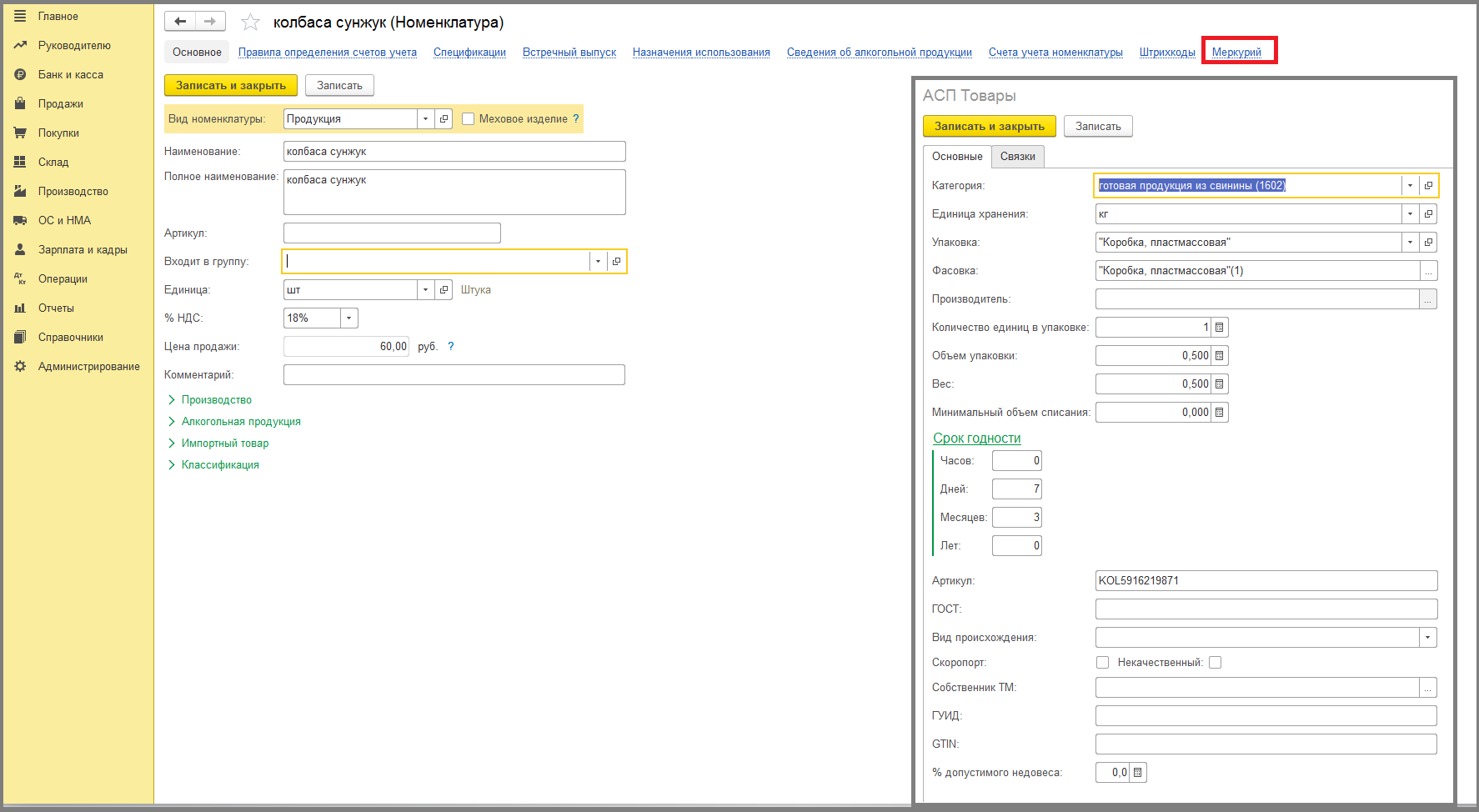Image resolution: width=1479 pixels, height=812 pixels.
Task: Open Зарплата и кадры section
Action: pyautogui.click(x=83, y=249)
